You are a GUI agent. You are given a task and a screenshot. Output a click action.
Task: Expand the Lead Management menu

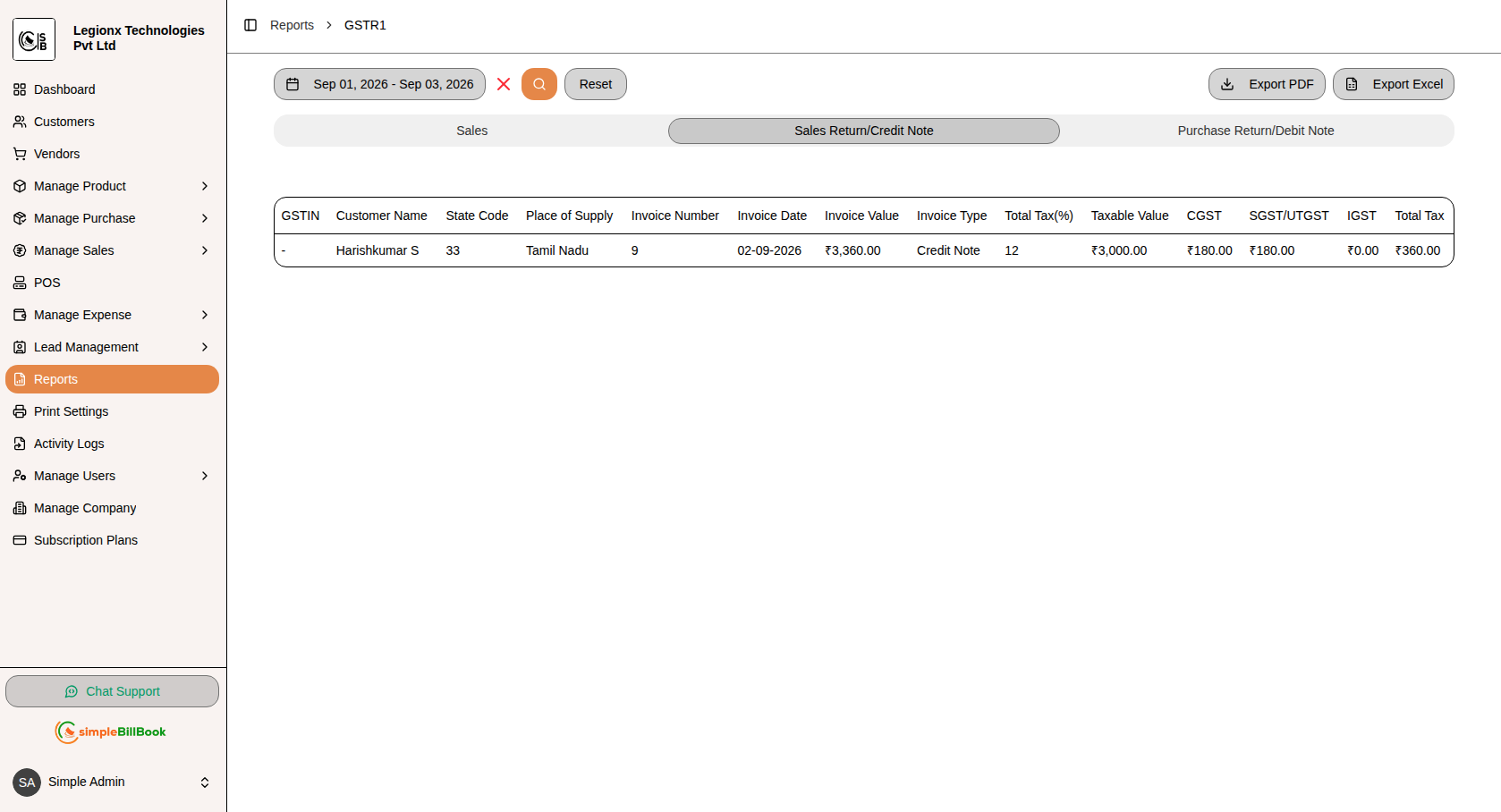(x=112, y=347)
